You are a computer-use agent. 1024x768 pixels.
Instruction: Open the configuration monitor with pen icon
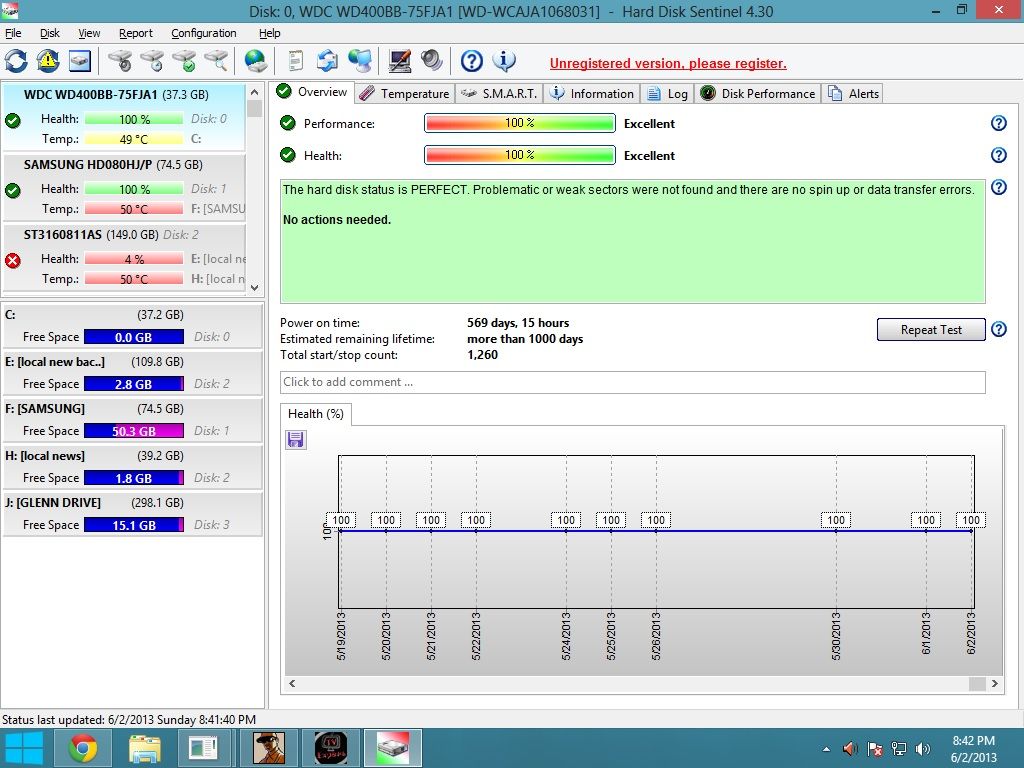pyautogui.click(x=399, y=61)
